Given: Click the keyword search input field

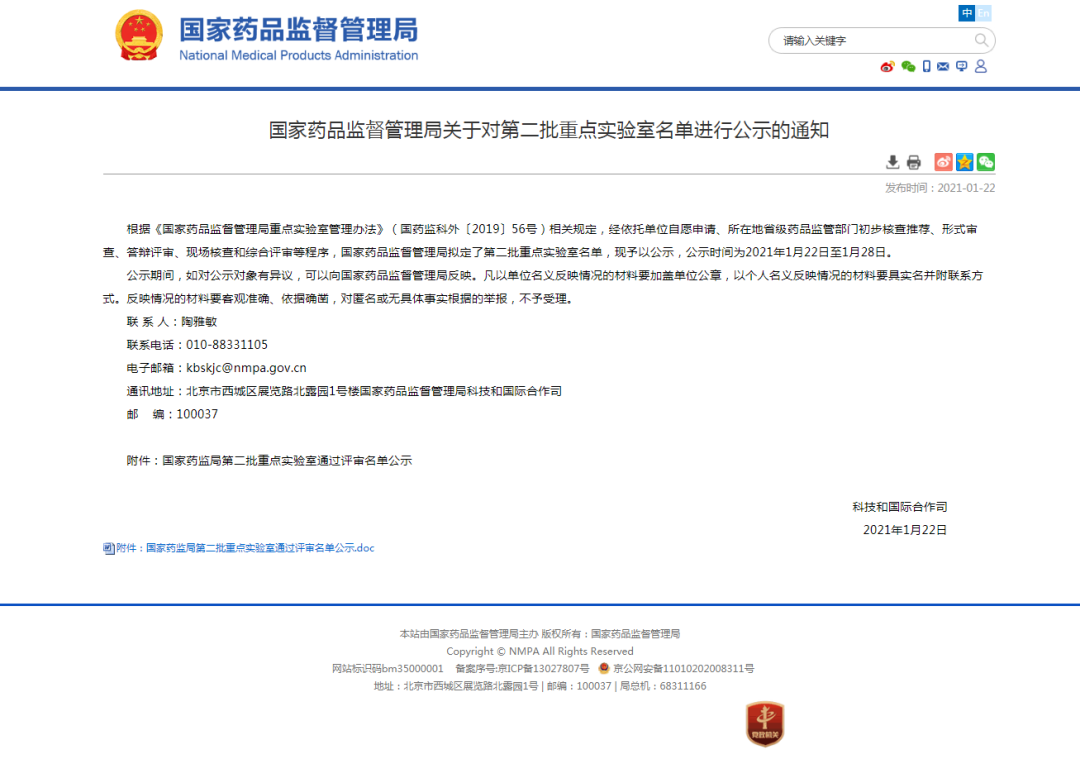Looking at the screenshot, I should point(870,41).
